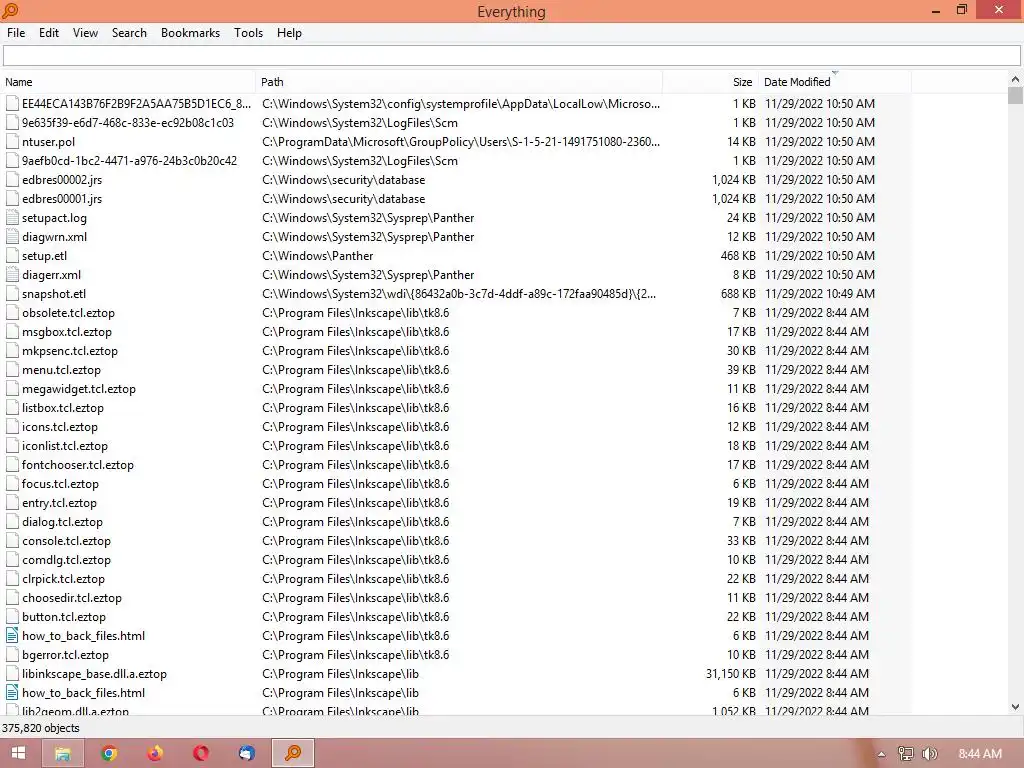The width and height of the screenshot is (1024, 768).
Task: Click the taskbar clock showing 8:44 AM
Action: tap(980, 754)
